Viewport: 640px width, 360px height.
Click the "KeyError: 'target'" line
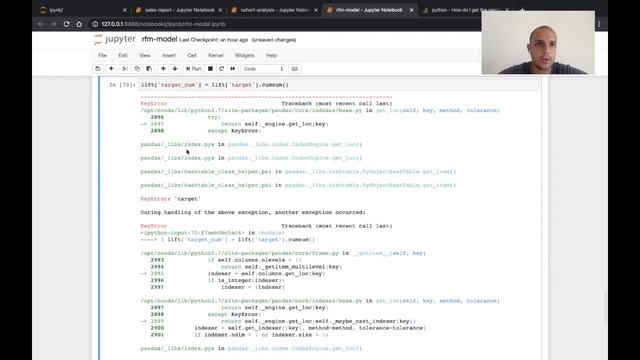pos(170,199)
